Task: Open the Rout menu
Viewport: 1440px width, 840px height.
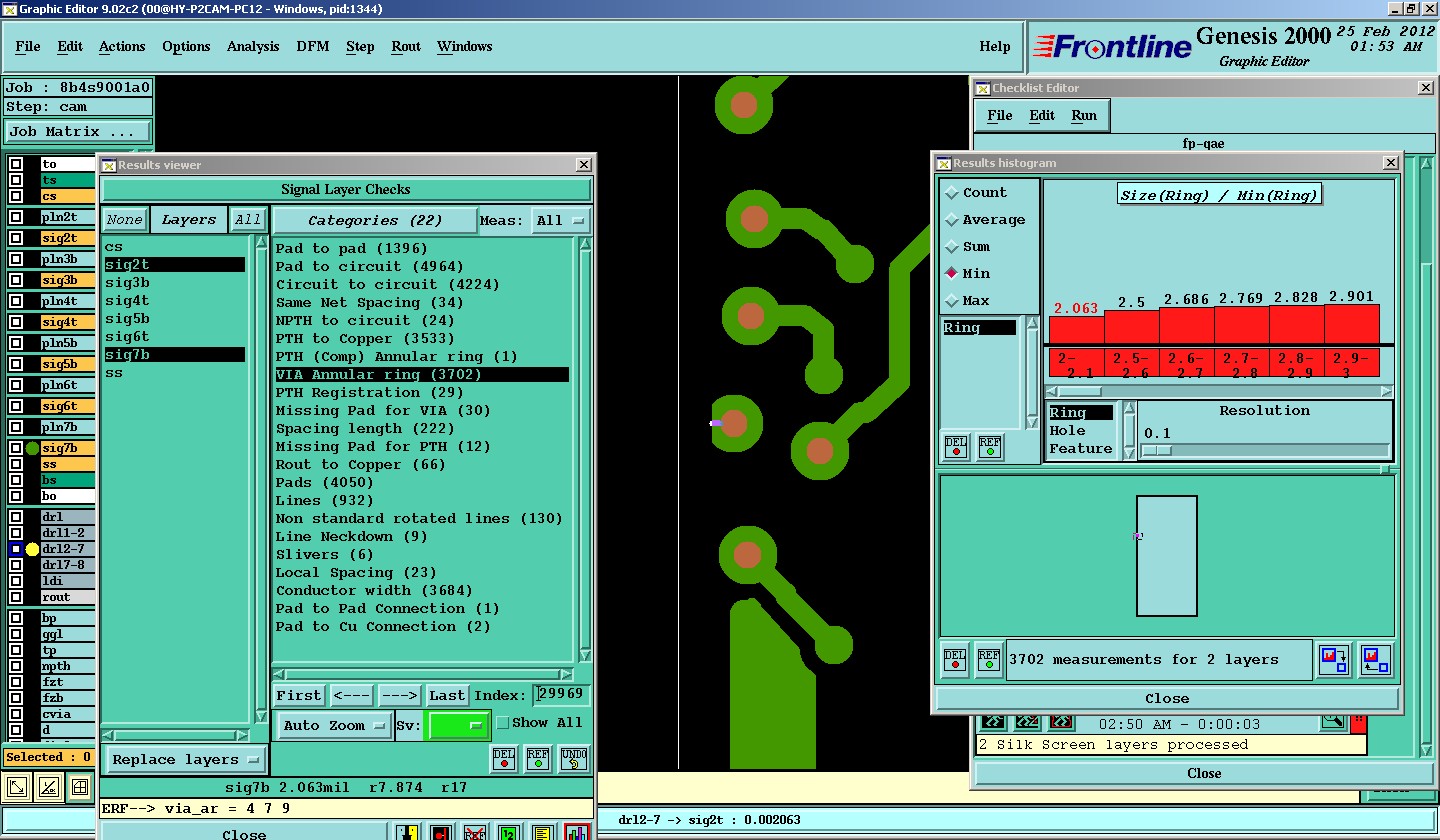Action: tap(406, 46)
